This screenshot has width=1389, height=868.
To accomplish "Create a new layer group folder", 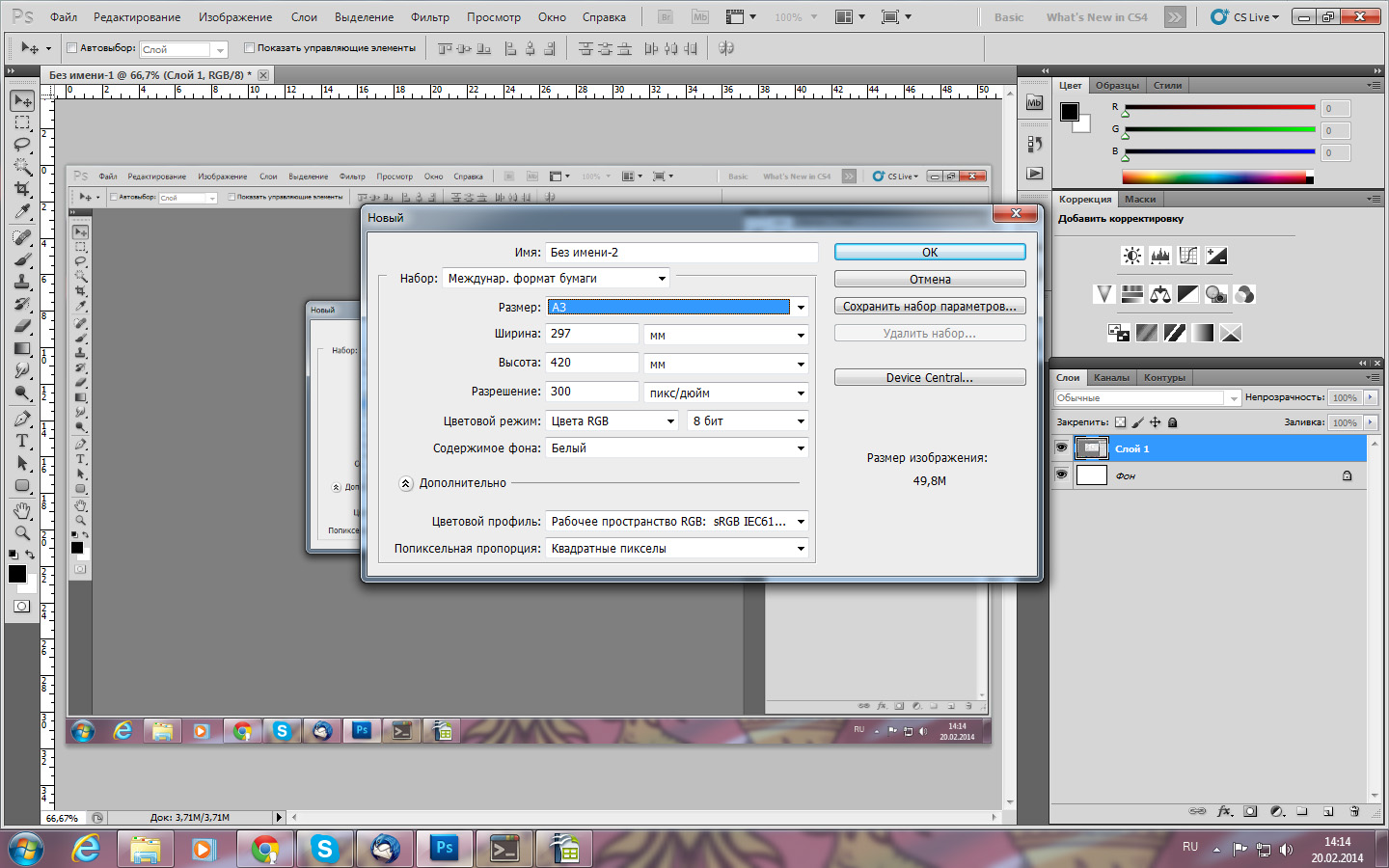I will tap(1302, 811).
